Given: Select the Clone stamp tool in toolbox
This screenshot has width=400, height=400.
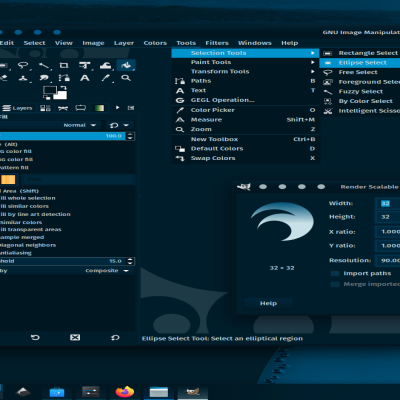Looking at the screenshot, I should point(23,78).
